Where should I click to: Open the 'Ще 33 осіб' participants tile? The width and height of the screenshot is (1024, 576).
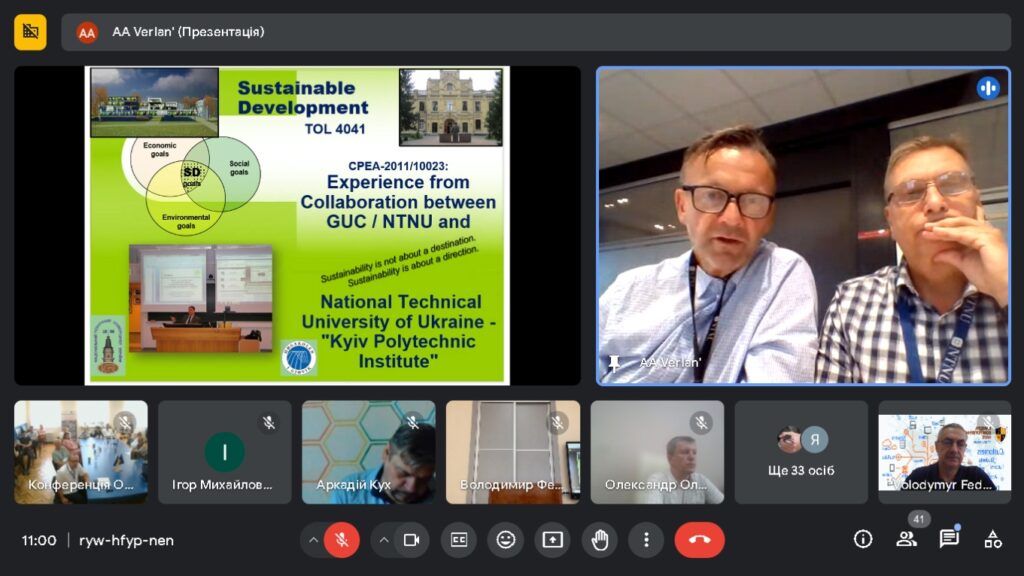pyautogui.click(x=801, y=452)
